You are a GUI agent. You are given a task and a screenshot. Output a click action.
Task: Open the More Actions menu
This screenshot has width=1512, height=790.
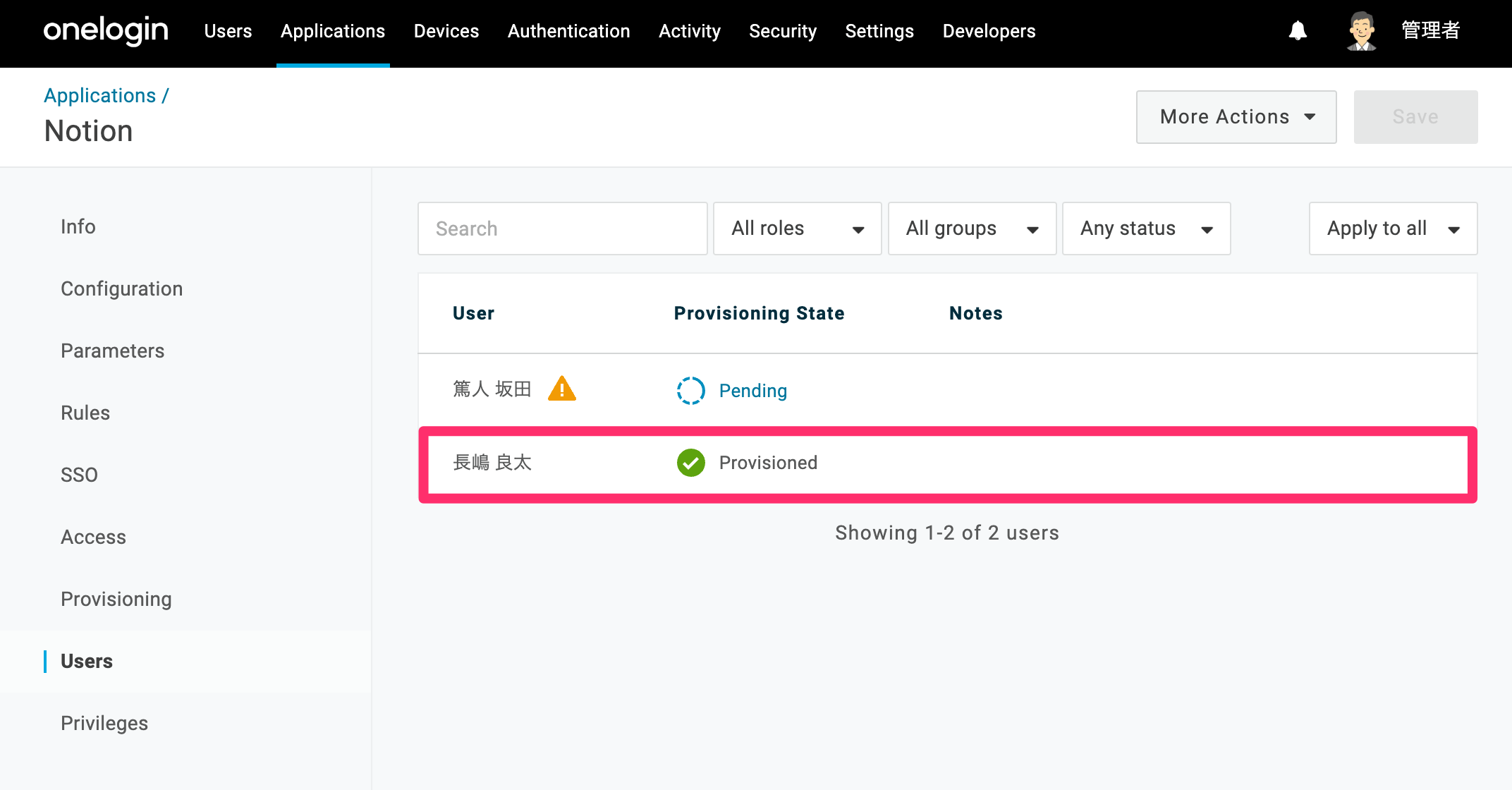pyautogui.click(x=1236, y=117)
